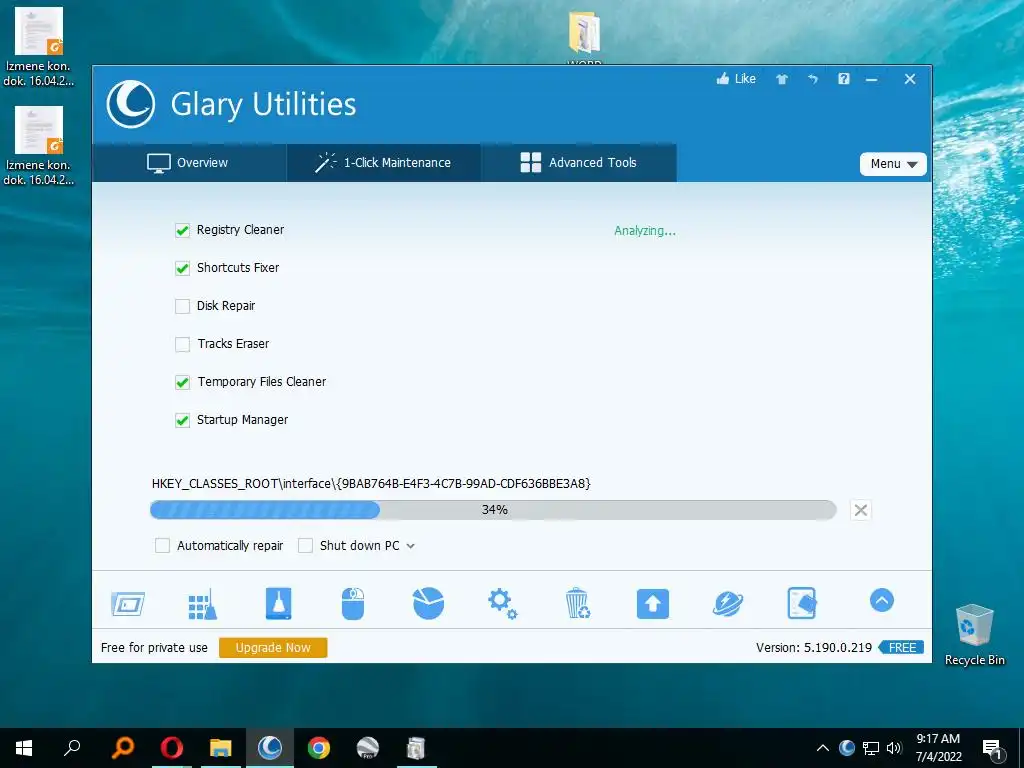Image resolution: width=1024 pixels, height=768 pixels.
Task: Close the Glary Utilities window
Action: coord(910,79)
